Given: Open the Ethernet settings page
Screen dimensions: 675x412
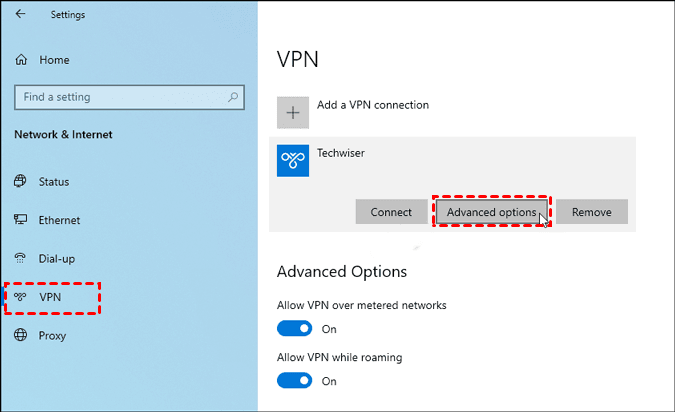Looking at the screenshot, I should 59,220.
